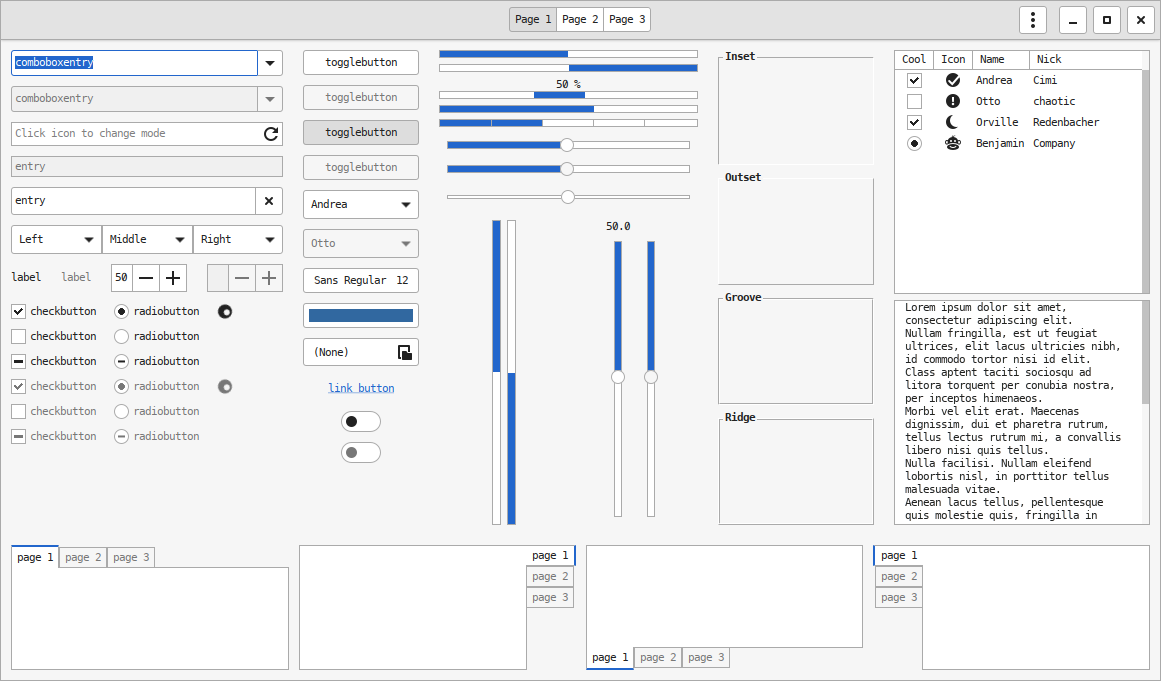
Task: Click the entry field with clear button
Action: 133,201
